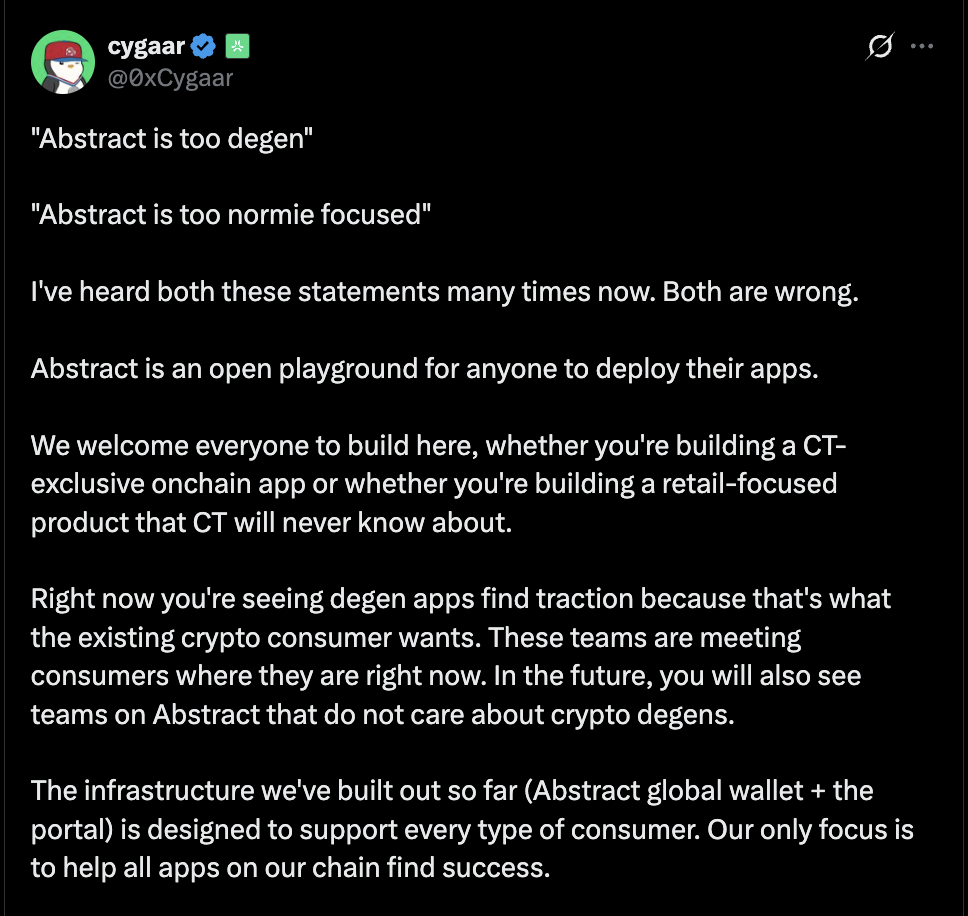Click the line starting "The infrastructure we've built"
968x916 pixels.
click(452, 791)
